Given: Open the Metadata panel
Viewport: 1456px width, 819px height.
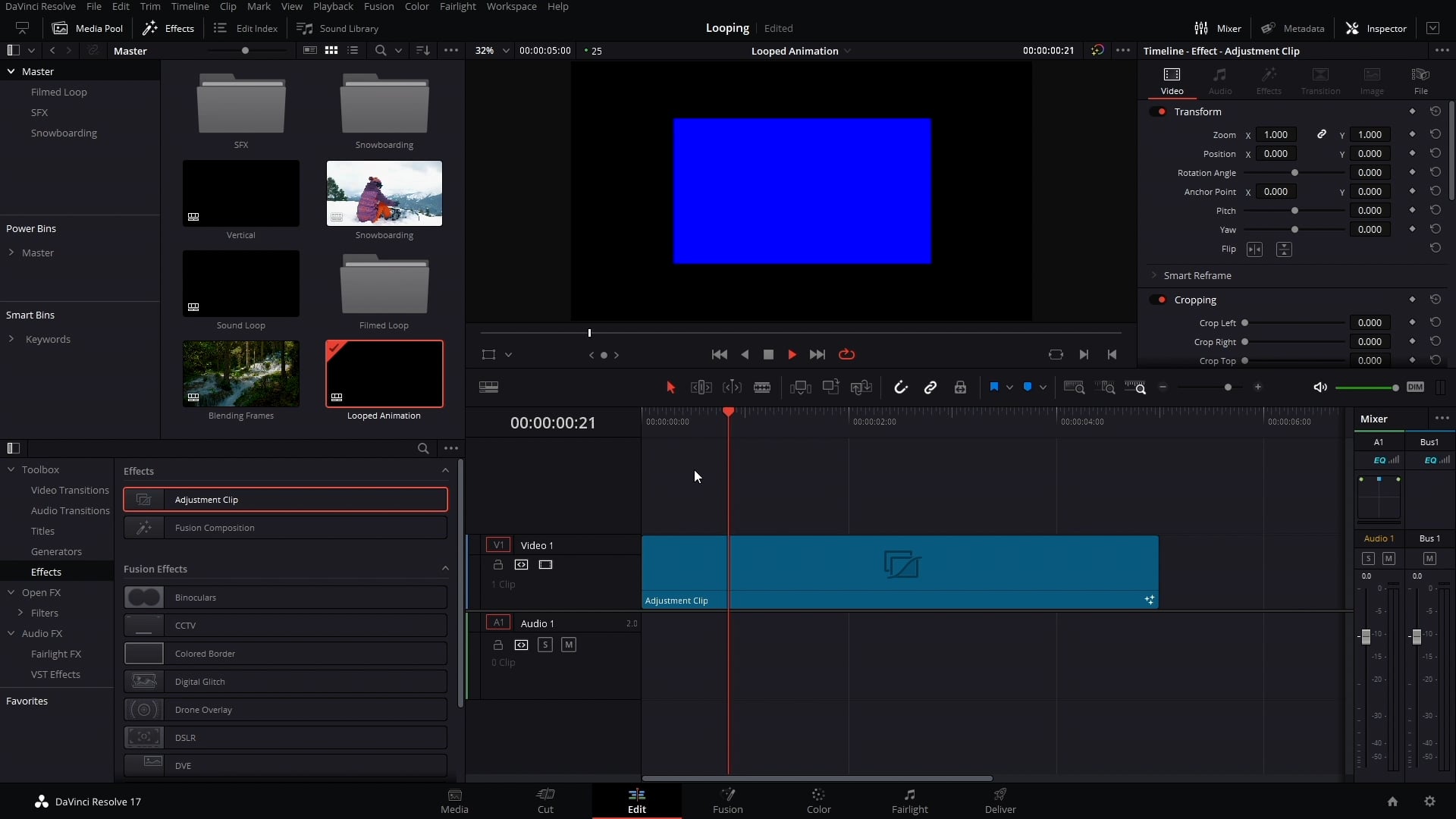Looking at the screenshot, I should point(1294,28).
